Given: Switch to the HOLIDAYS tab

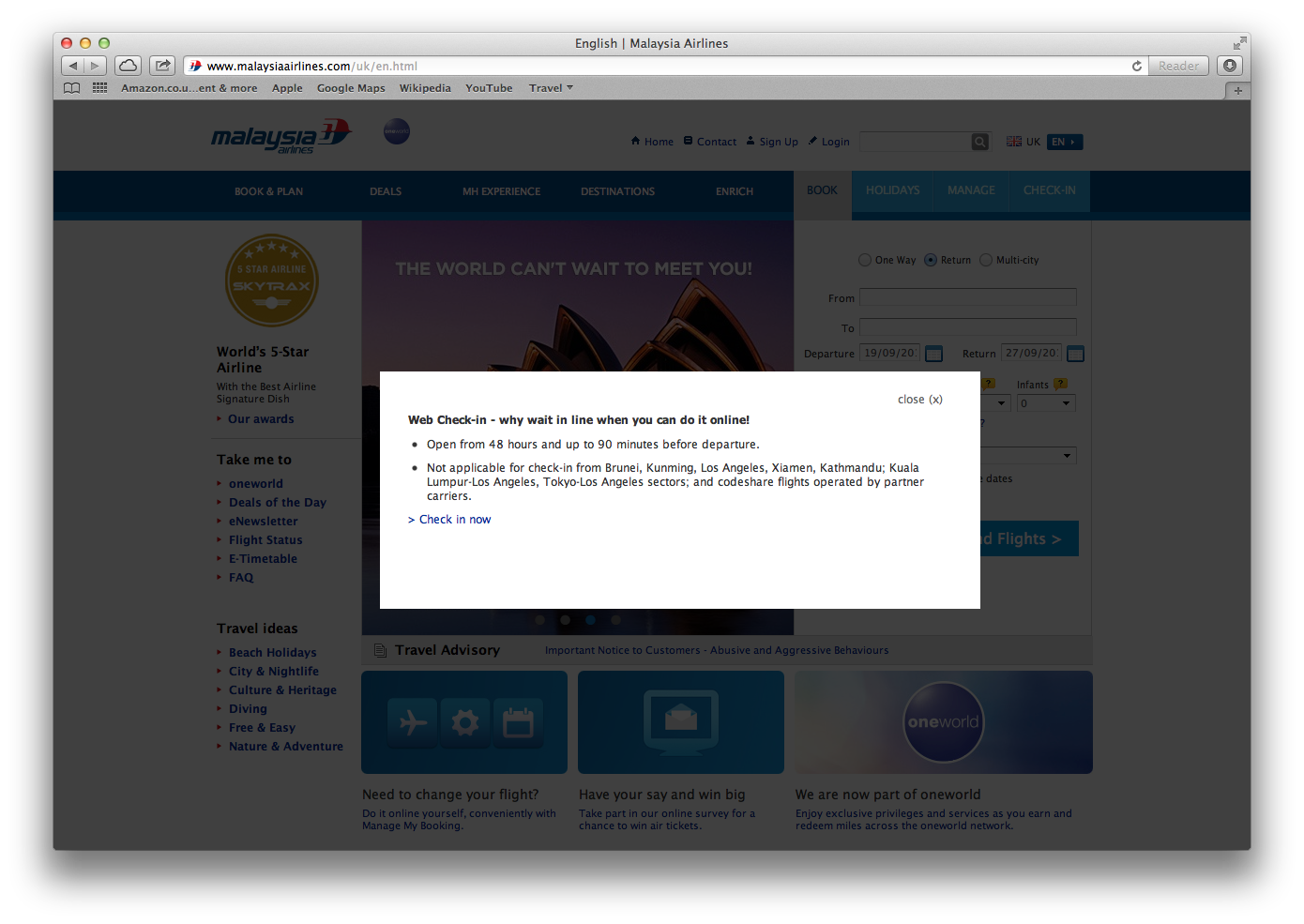Looking at the screenshot, I should (893, 190).
